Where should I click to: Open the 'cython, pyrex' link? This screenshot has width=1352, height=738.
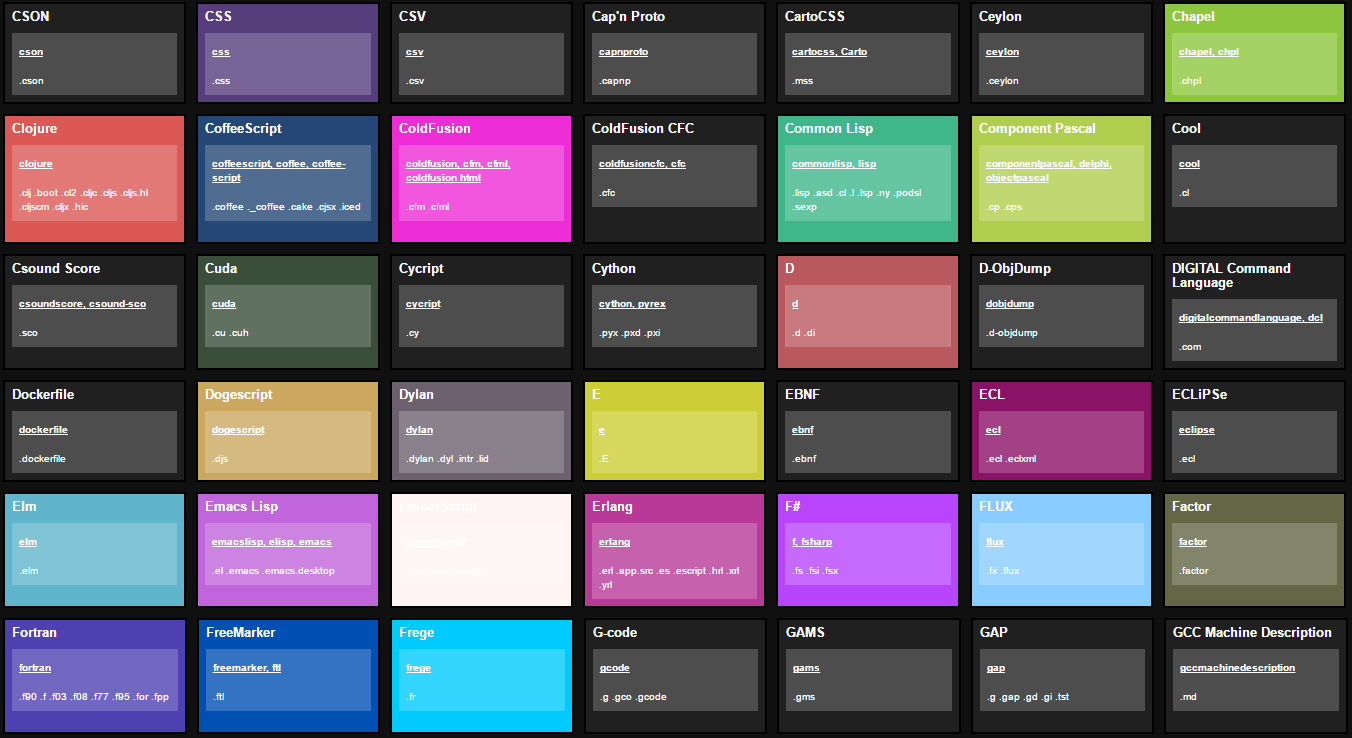[632, 304]
